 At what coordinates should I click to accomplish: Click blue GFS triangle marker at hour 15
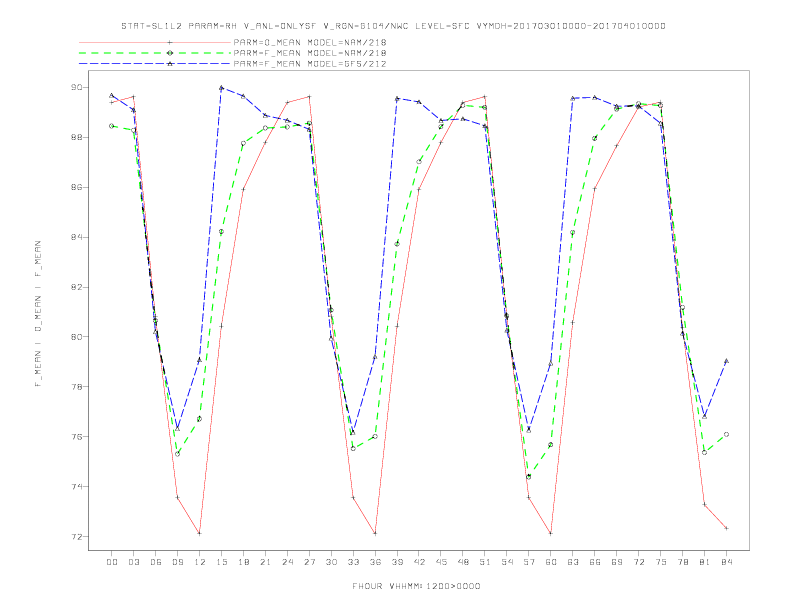(221, 87)
